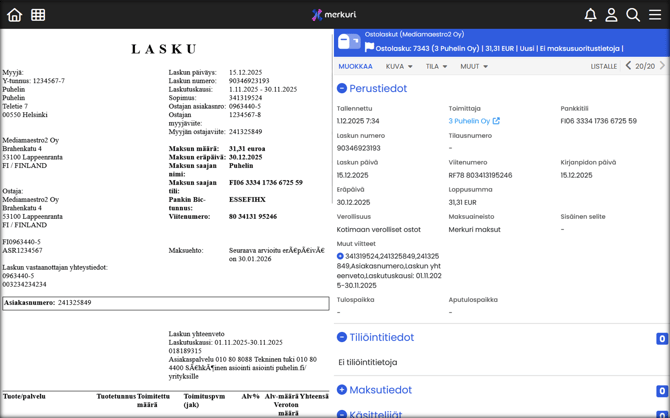Click LISTALLE to return to list
The width and height of the screenshot is (670, 418).
603,67
